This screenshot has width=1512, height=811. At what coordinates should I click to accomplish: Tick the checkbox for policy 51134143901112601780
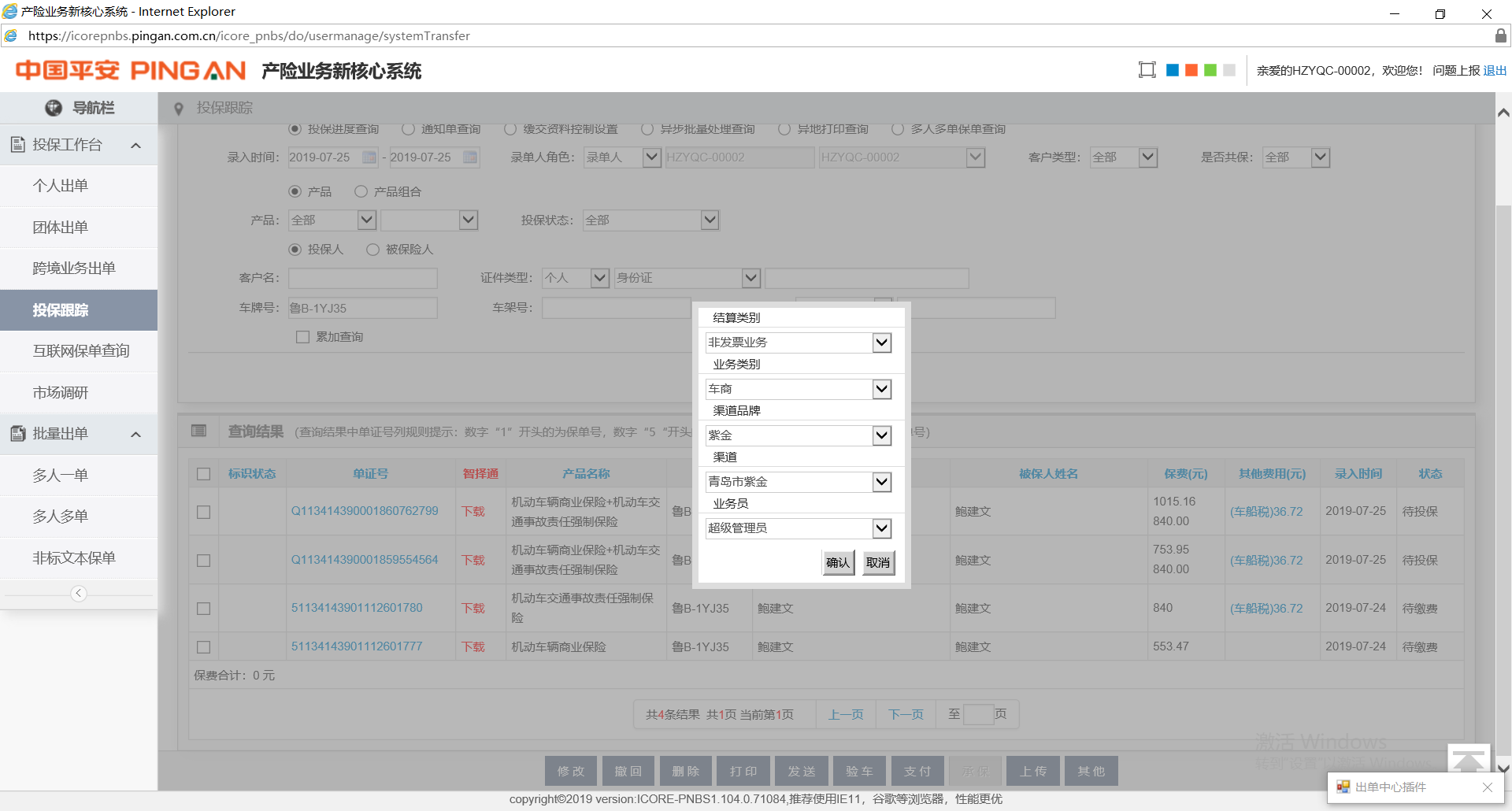tap(204, 609)
